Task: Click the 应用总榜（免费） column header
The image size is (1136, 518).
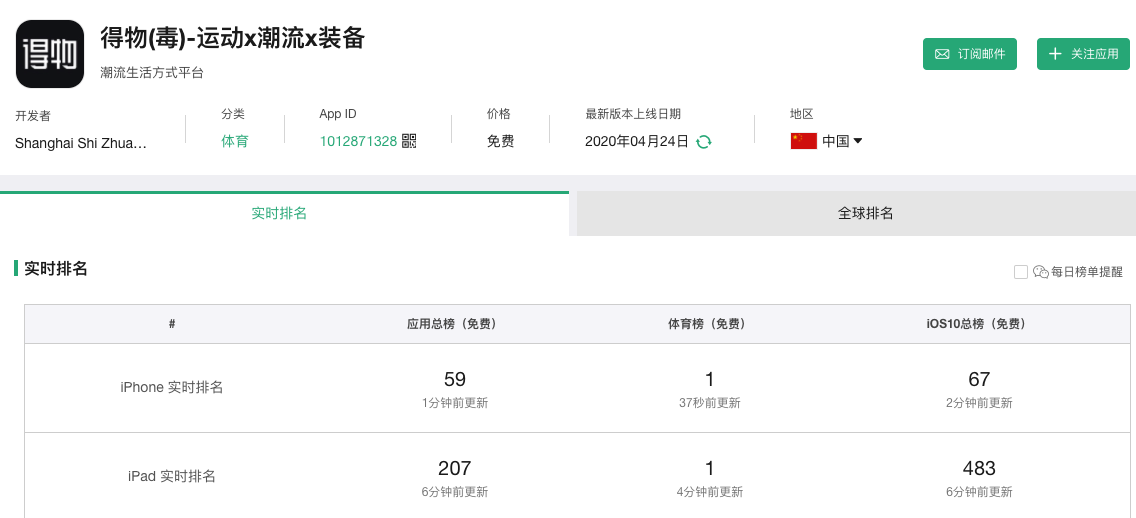Action: pyautogui.click(x=451, y=324)
